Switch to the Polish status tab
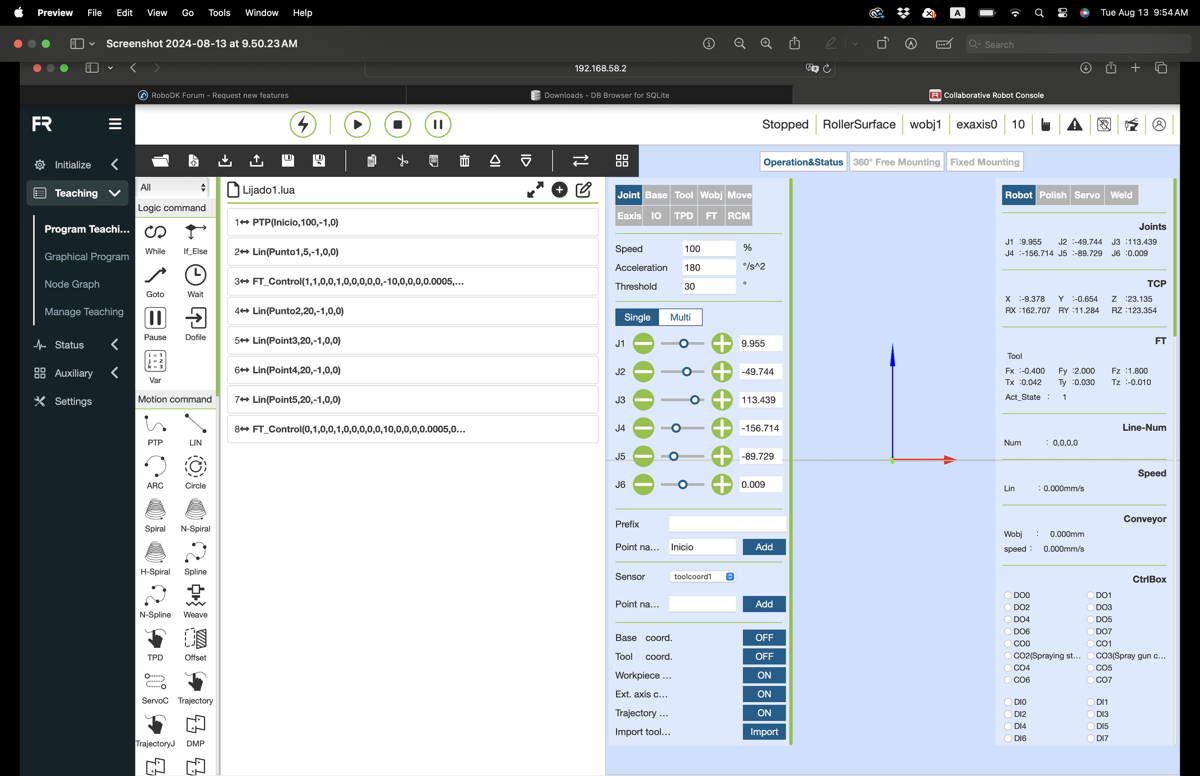The image size is (1200, 776). (1052, 195)
